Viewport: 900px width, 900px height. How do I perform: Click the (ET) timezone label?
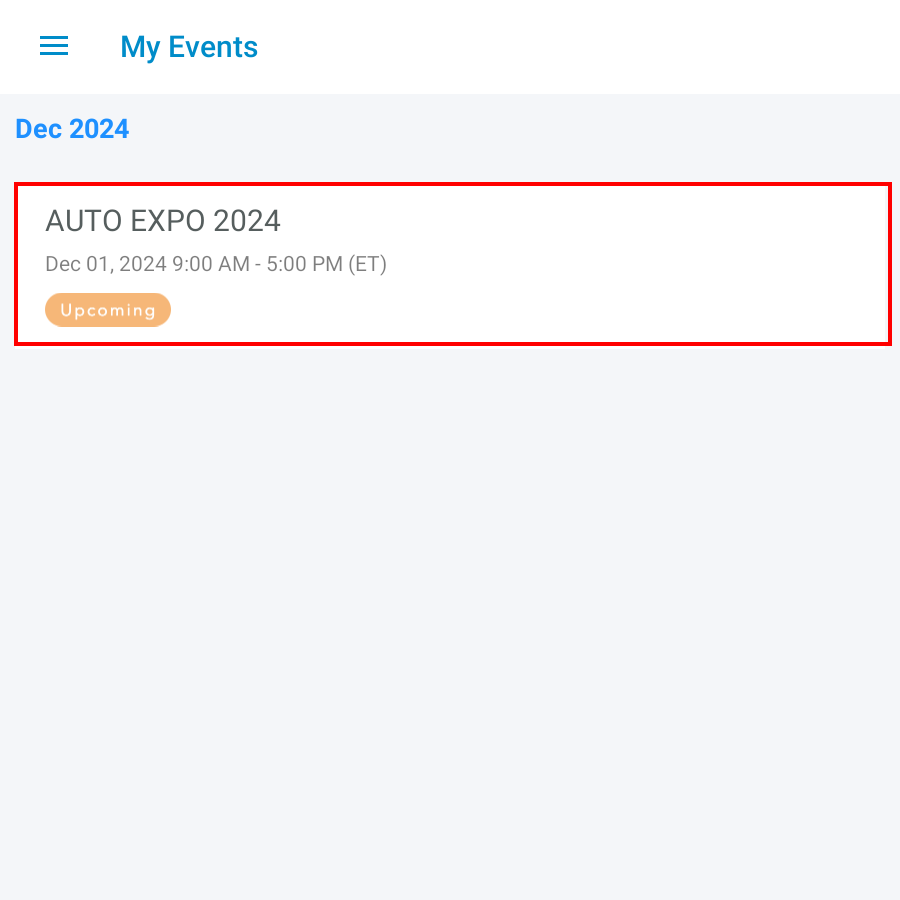pyautogui.click(x=367, y=264)
